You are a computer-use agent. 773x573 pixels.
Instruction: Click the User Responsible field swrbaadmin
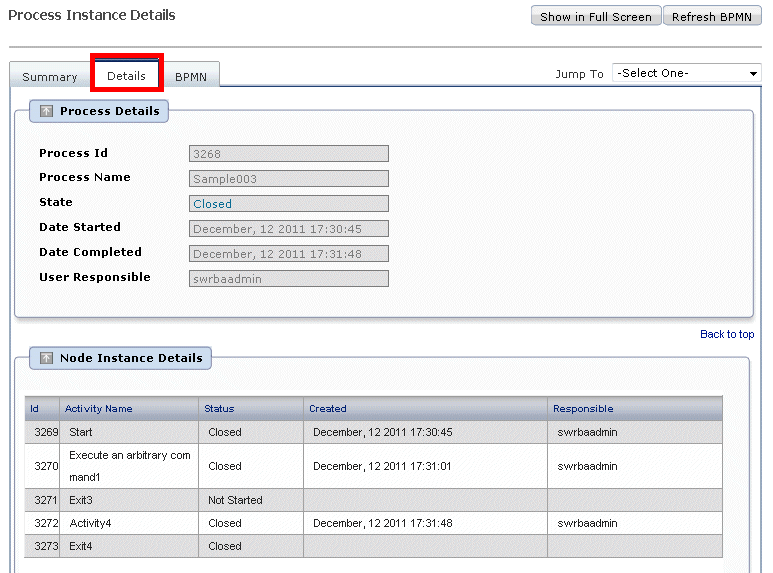click(x=289, y=279)
